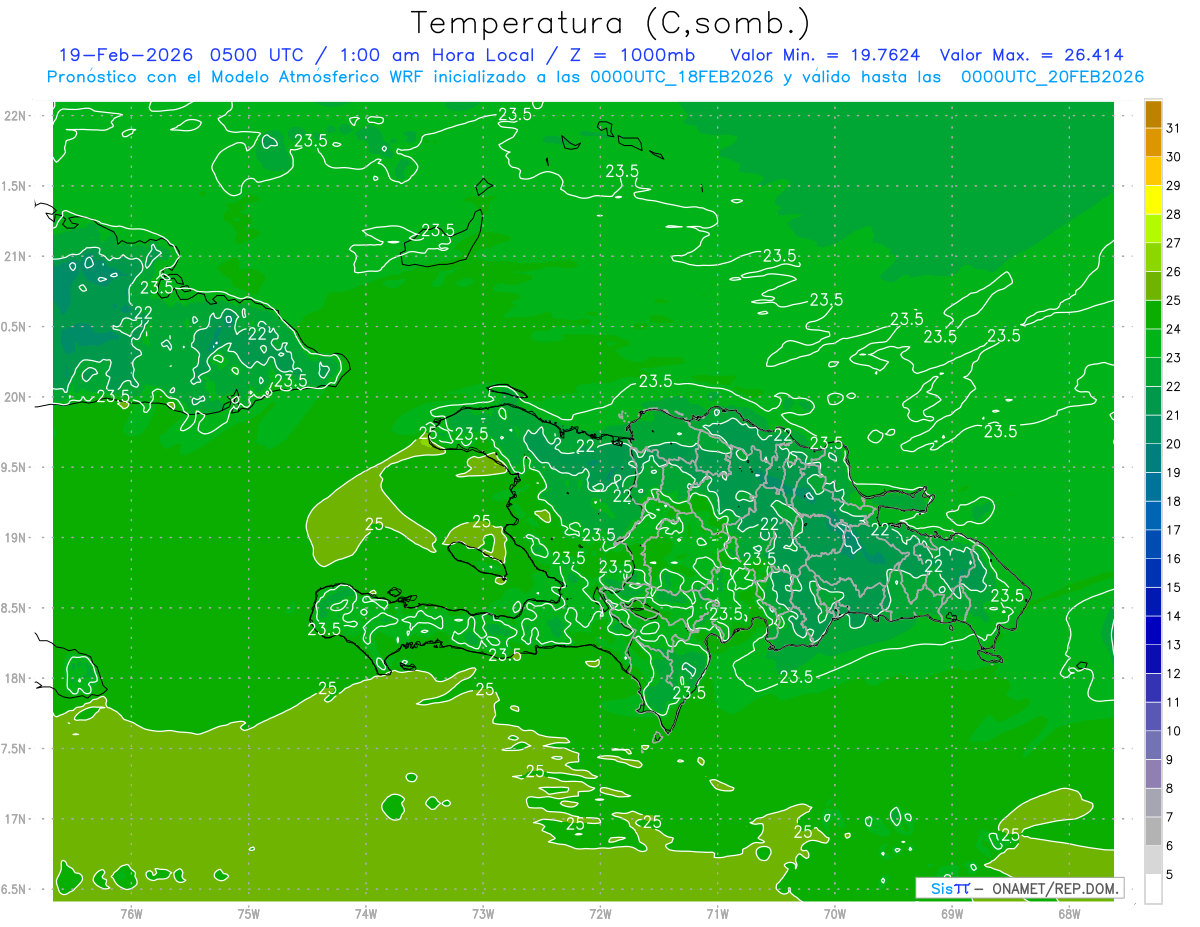The width and height of the screenshot is (1200, 927).
Task: Click the "Valor Min. = 19.7624" value
Action: click(825, 55)
